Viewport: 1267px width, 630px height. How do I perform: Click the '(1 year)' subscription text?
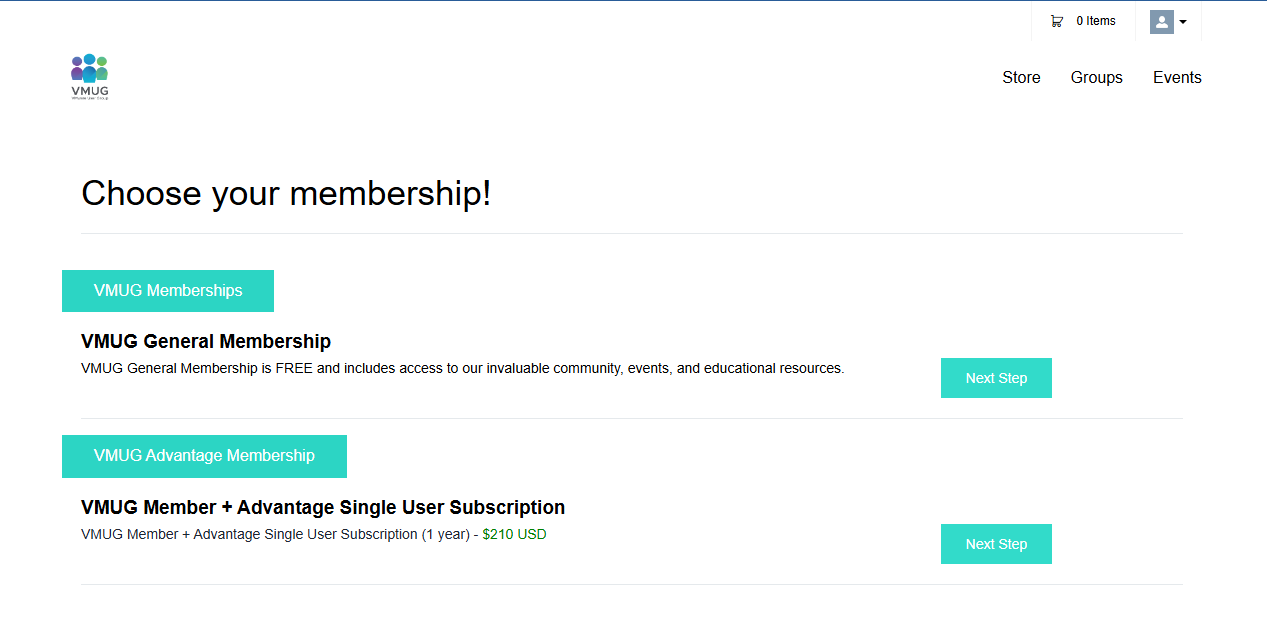coord(445,534)
